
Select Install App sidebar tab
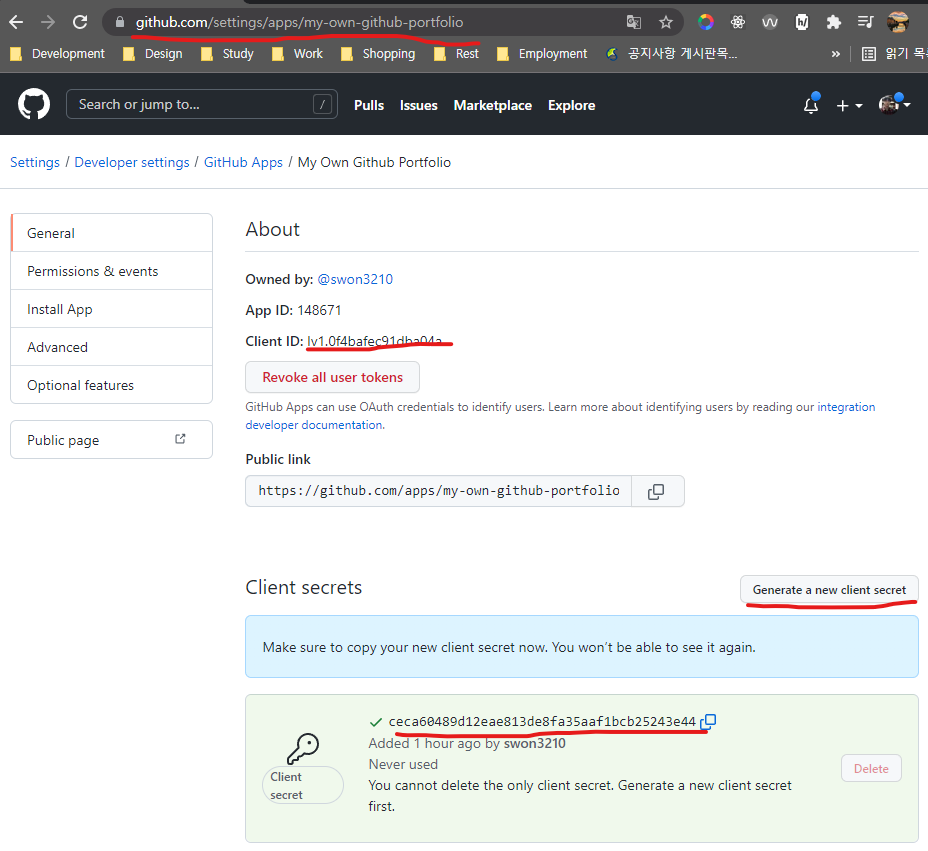click(111, 309)
